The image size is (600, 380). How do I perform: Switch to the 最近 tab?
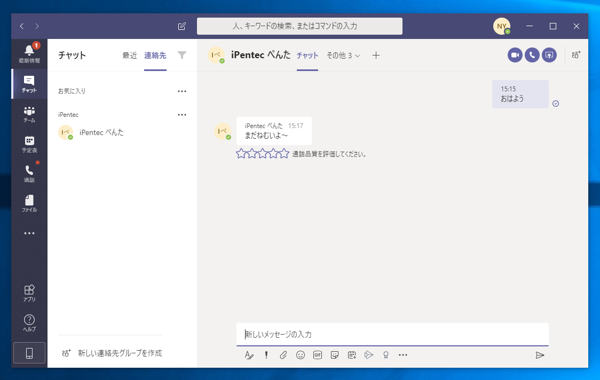tap(130, 55)
